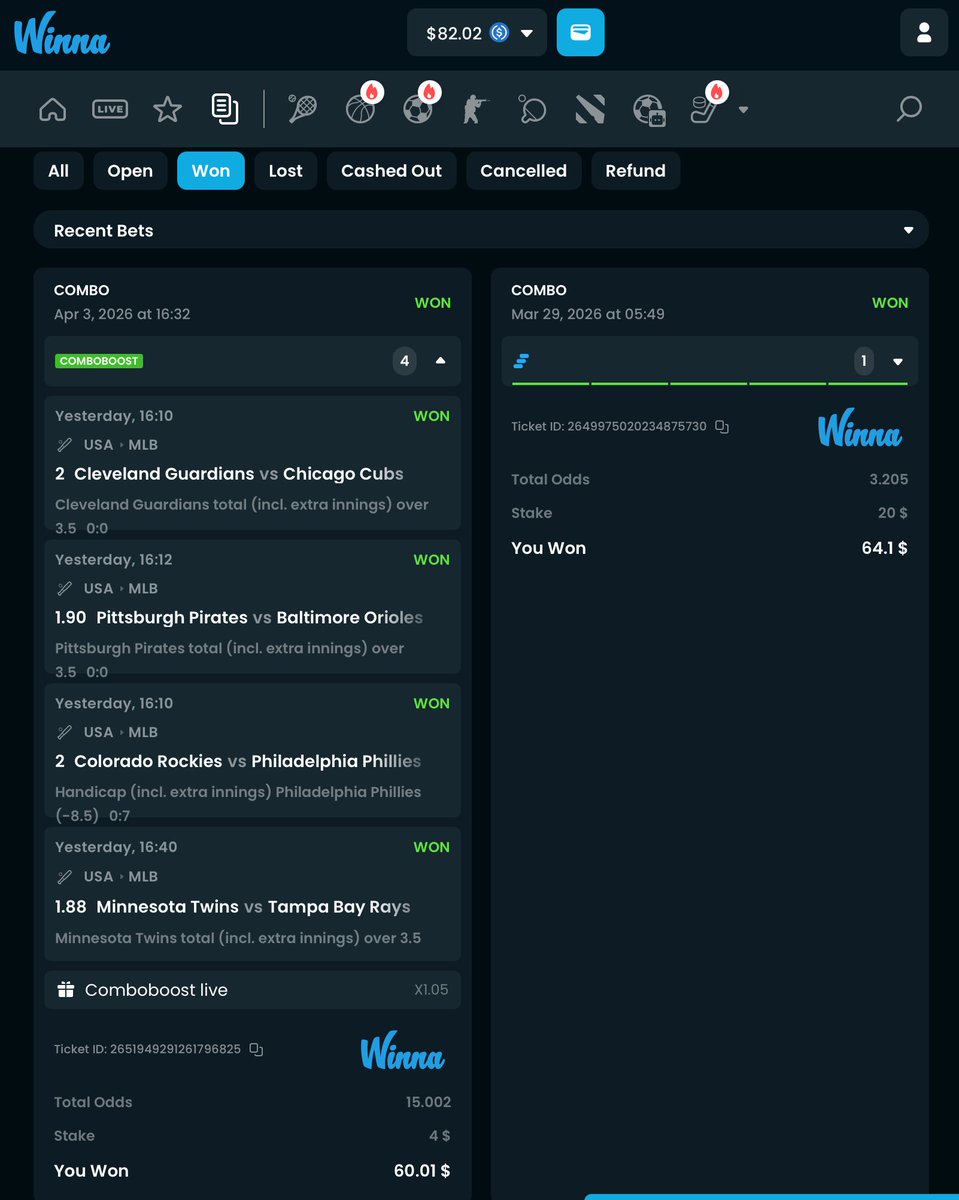Click the Winna logo in the Mar 29 ticket
Image resolution: width=959 pixels, height=1200 pixels.
coord(860,427)
